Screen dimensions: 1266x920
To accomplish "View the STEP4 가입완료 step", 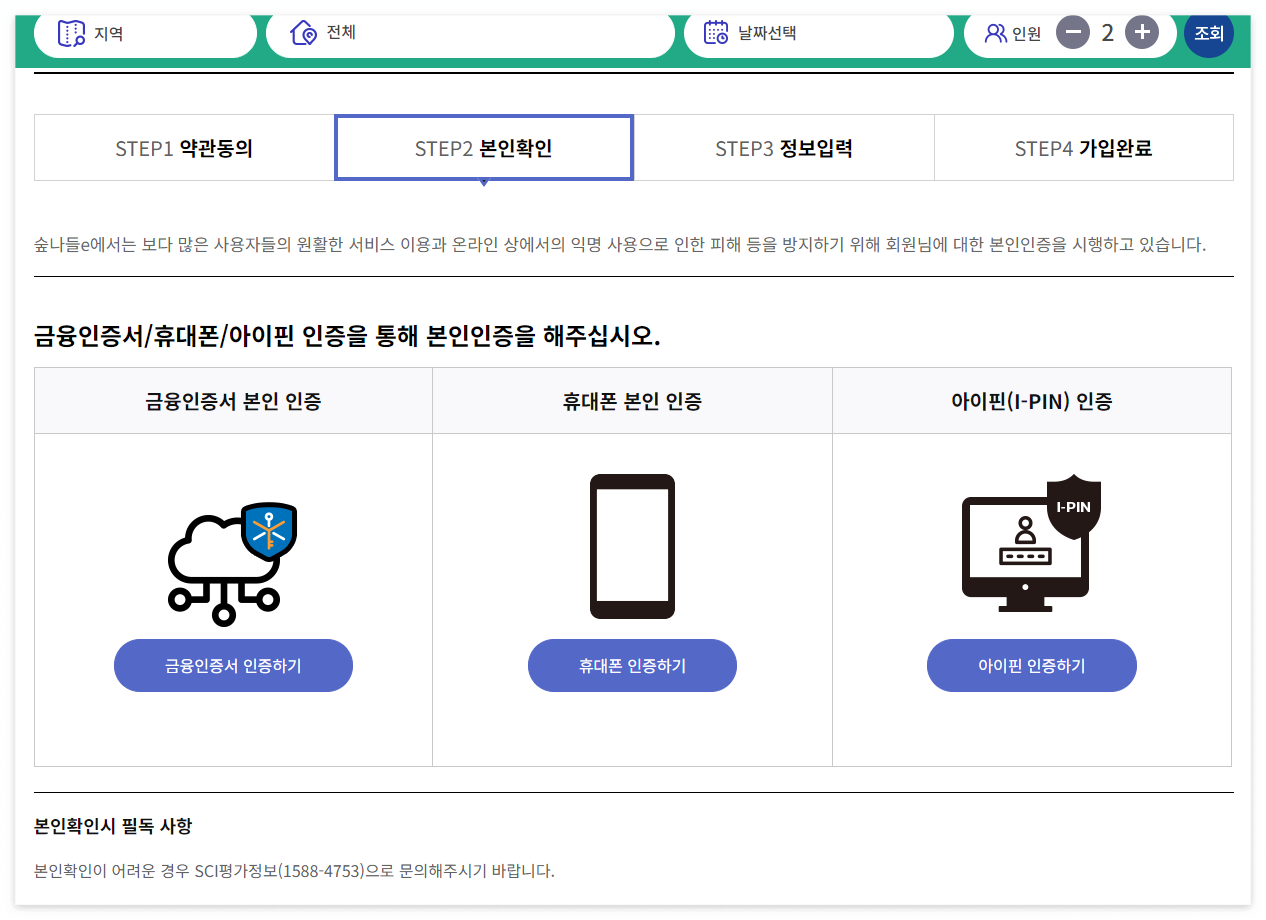I will pos(1083,147).
